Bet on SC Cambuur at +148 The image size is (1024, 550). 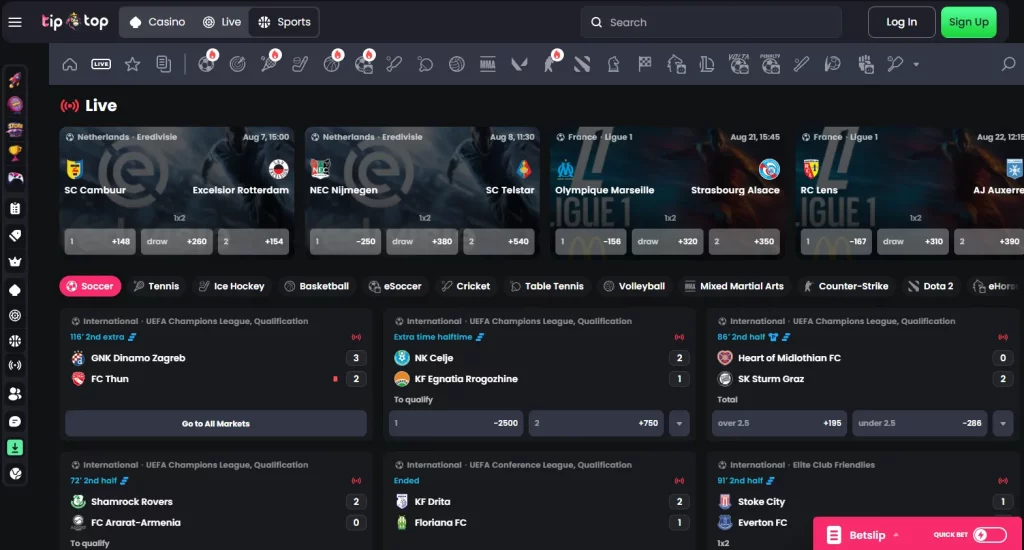100,242
